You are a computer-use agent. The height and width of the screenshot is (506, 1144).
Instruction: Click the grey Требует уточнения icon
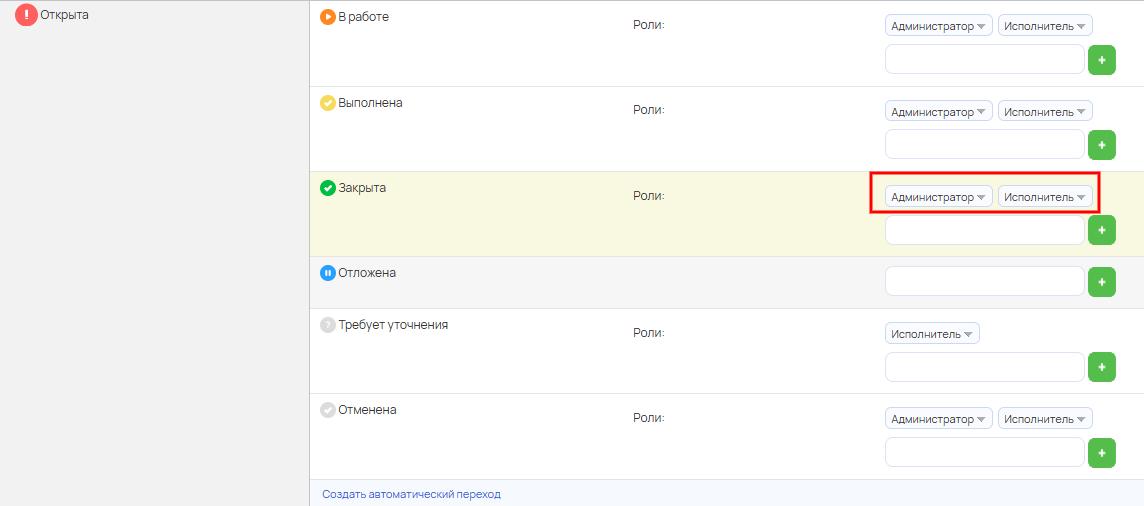pyautogui.click(x=327, y=325)
